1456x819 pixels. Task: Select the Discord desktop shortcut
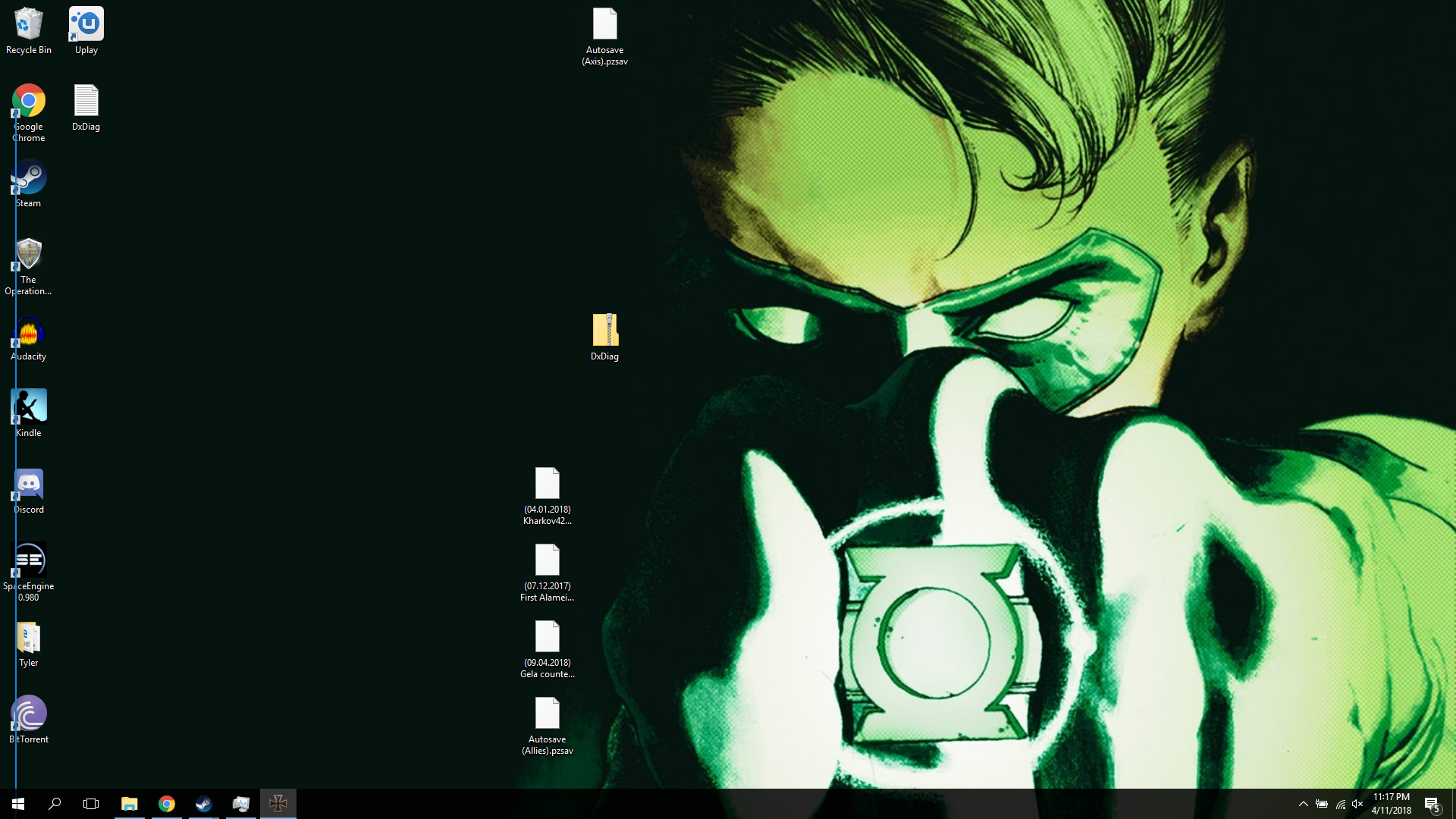tap(29, 491)
